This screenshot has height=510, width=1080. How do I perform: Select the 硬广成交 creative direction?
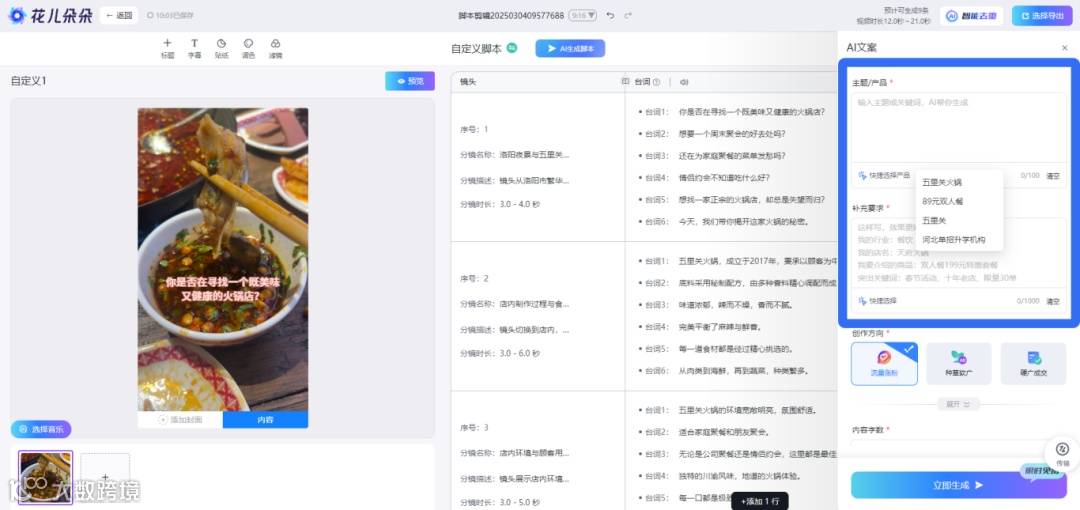pyautogui.click(x=1033, y=364)
